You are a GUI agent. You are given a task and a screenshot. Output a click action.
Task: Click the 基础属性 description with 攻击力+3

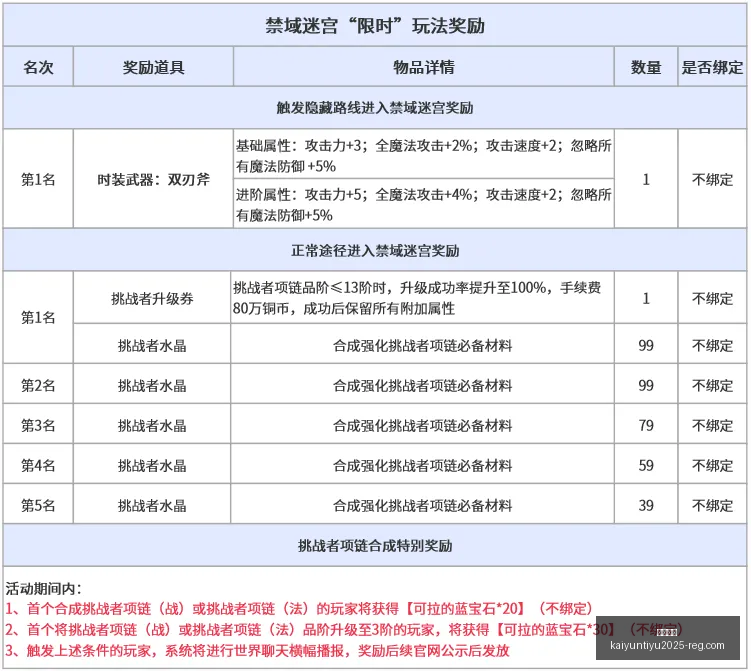[423, 156]
